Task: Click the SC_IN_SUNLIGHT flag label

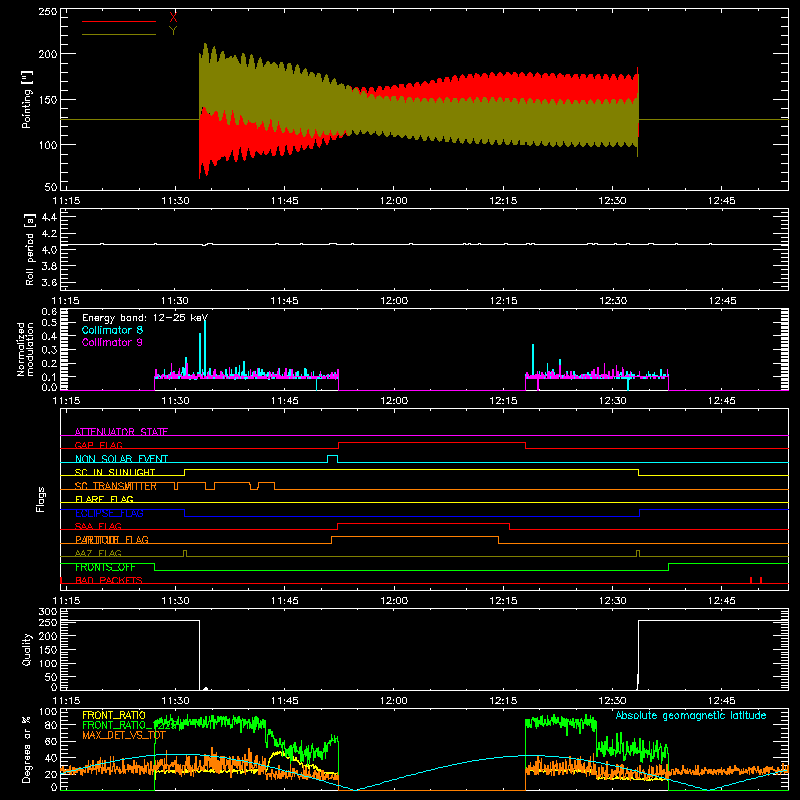Action: pos(115,472)
